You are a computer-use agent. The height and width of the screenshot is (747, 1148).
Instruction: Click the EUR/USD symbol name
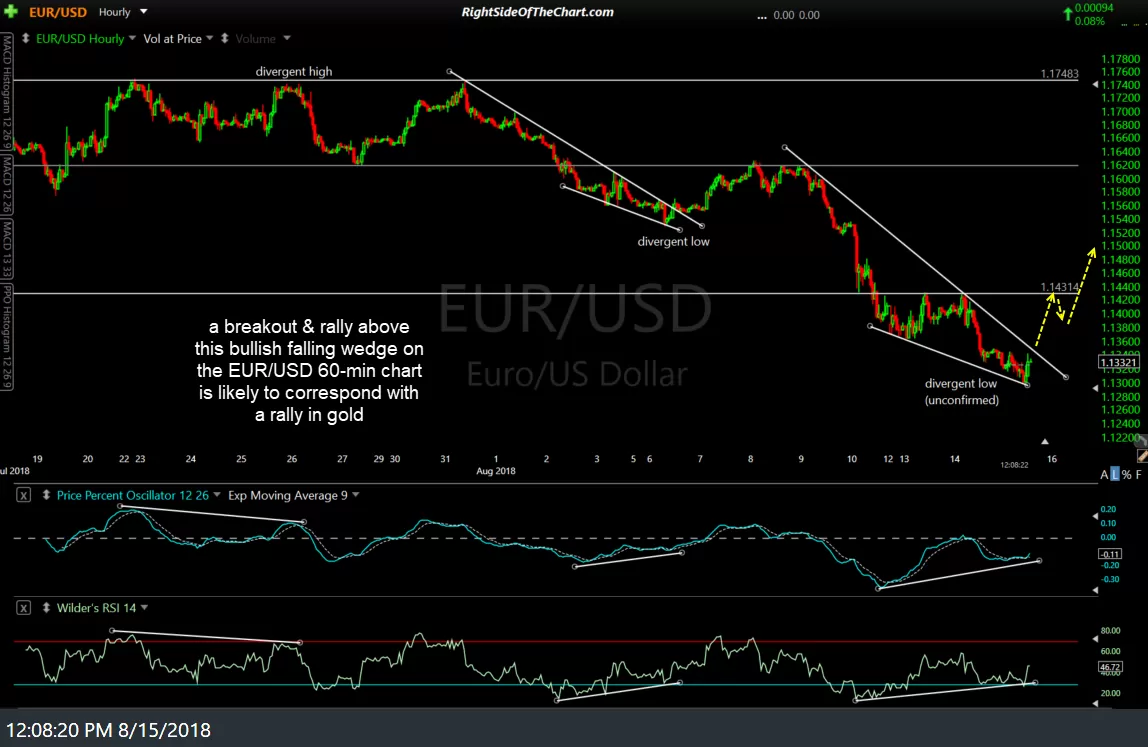(58, 12)
